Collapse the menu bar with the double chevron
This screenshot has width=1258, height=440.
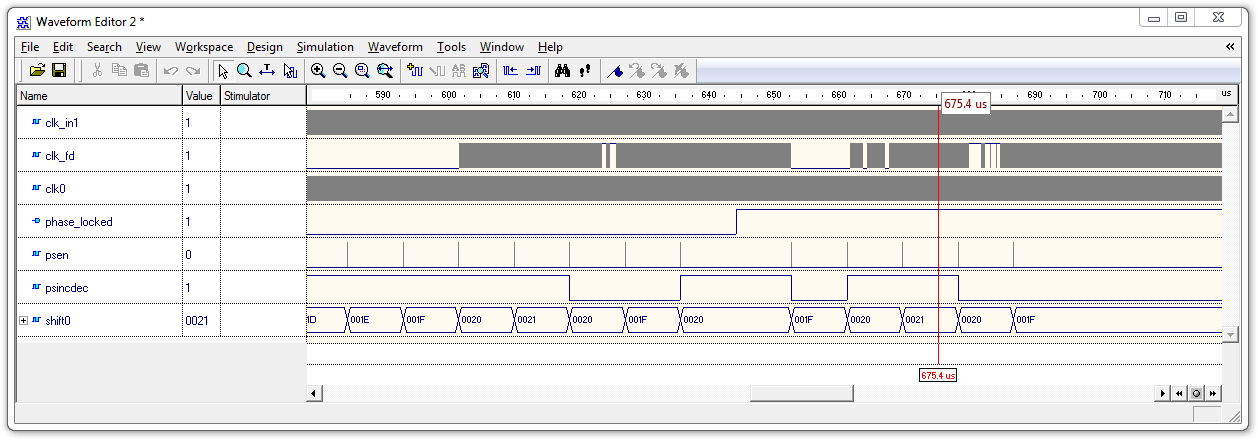1230,46
